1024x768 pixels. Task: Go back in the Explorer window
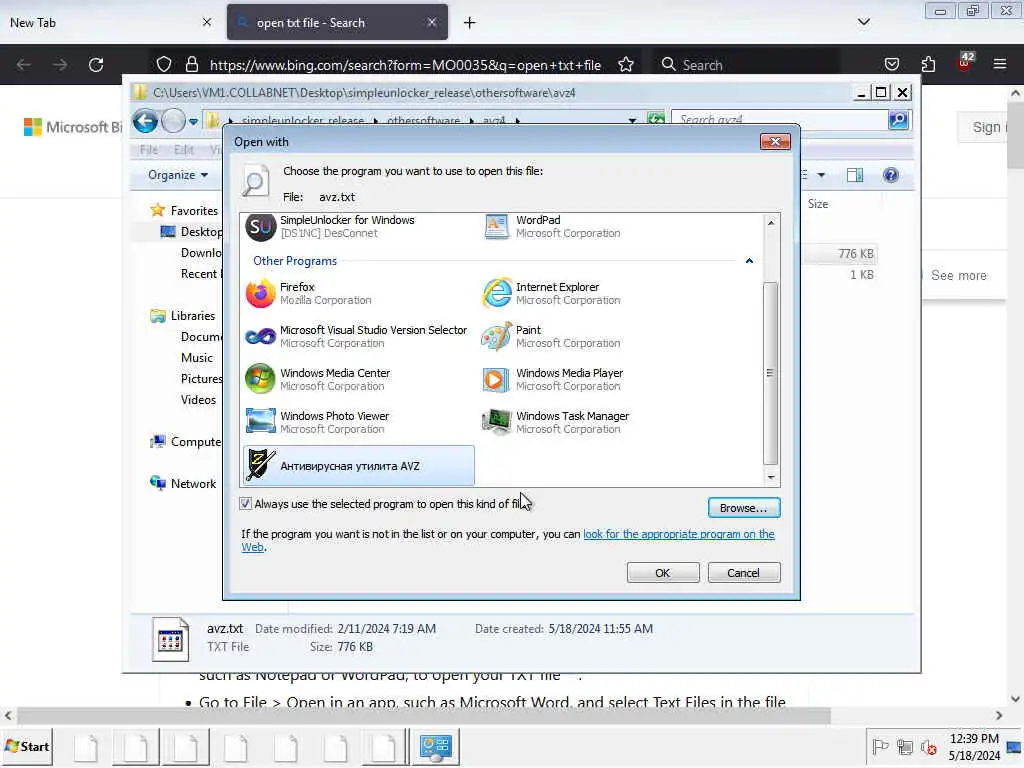click(x=146, y=121)
